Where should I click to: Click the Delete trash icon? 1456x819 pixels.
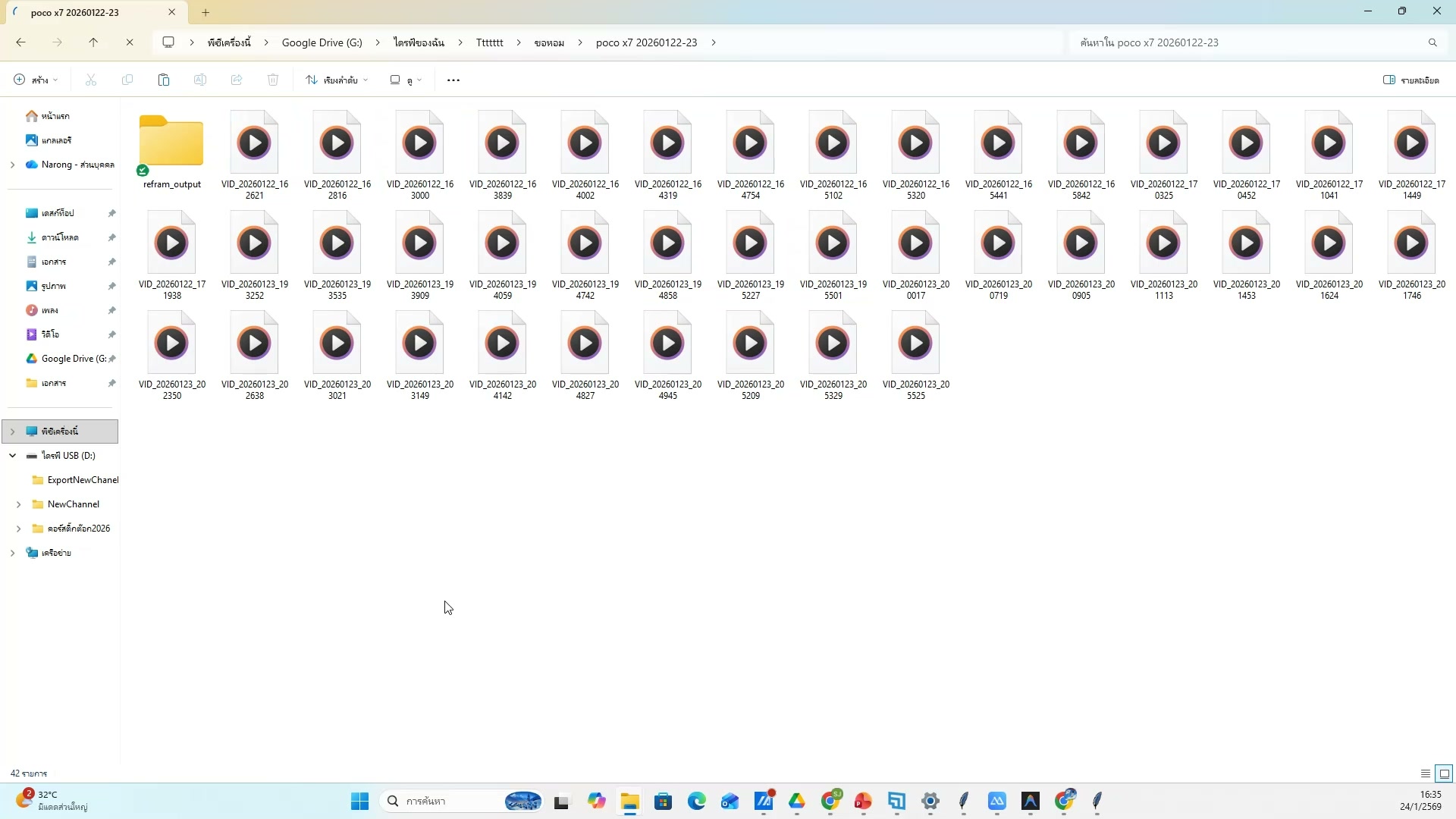click(x=273, y=80)
